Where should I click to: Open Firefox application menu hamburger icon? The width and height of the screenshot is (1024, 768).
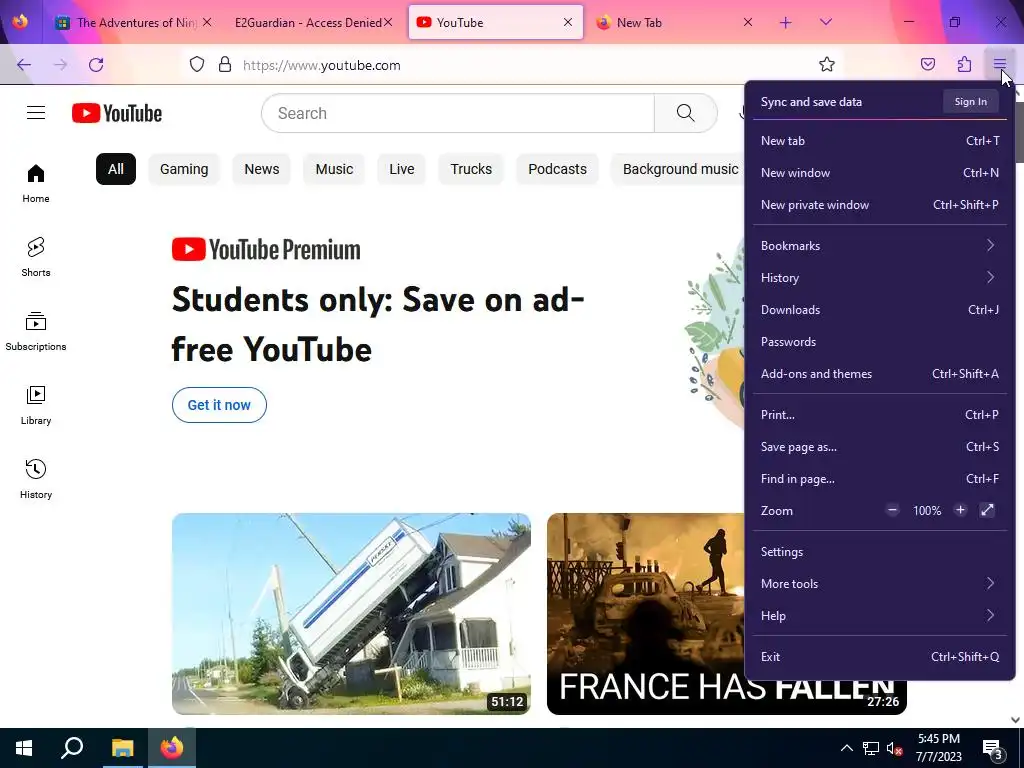(999, 64)
